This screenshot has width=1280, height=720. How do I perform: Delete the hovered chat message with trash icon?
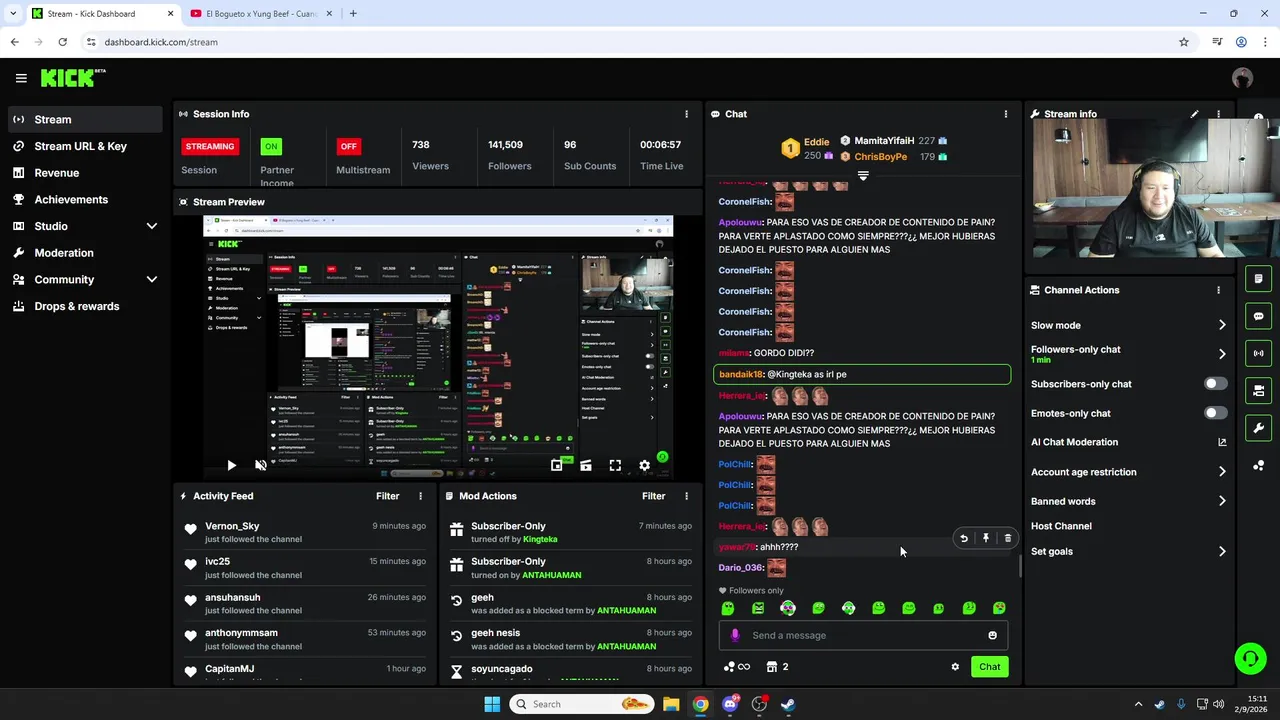[x=1007, y=538]
